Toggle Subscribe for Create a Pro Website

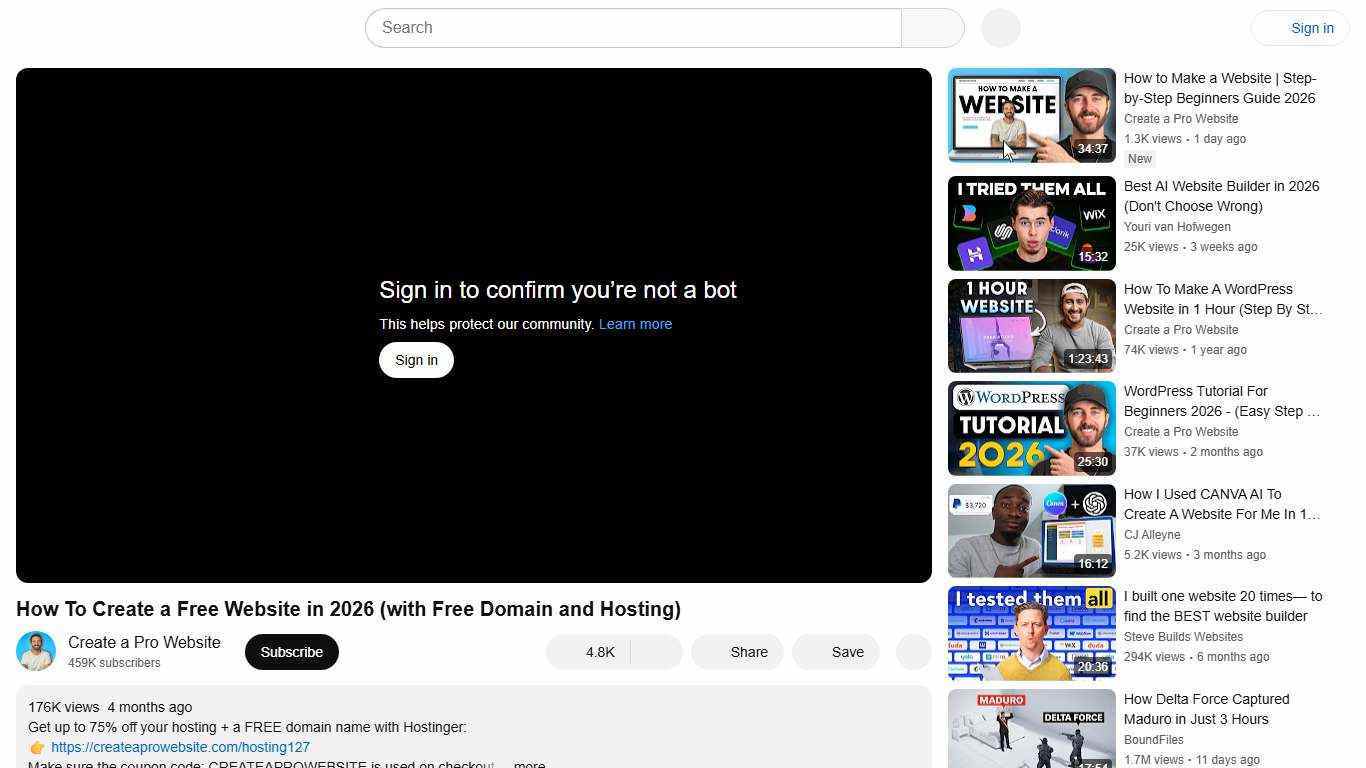291,651
